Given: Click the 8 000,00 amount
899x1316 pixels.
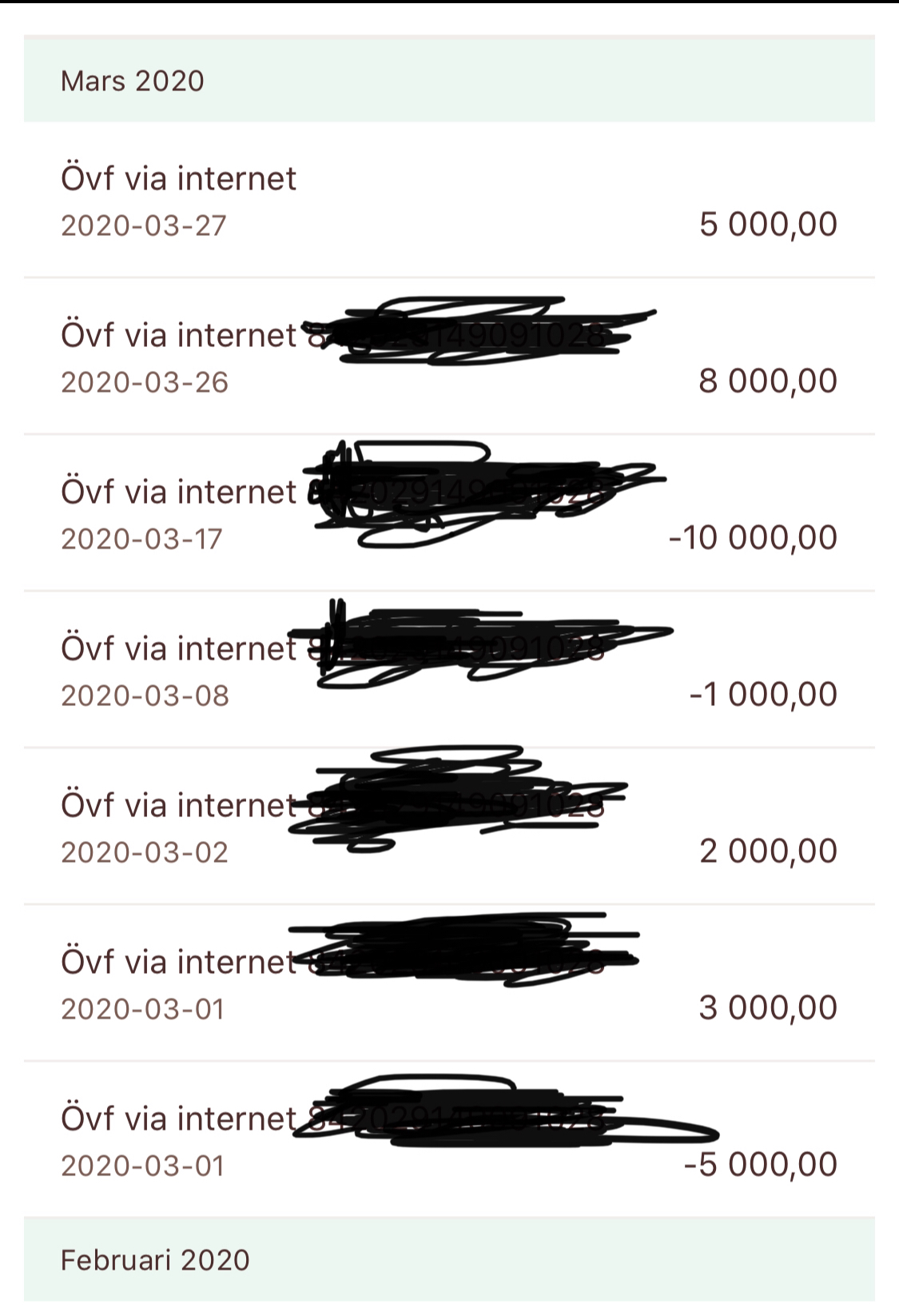Looking at the screenshot, I should pyautogui.click(x=769, y=381).
